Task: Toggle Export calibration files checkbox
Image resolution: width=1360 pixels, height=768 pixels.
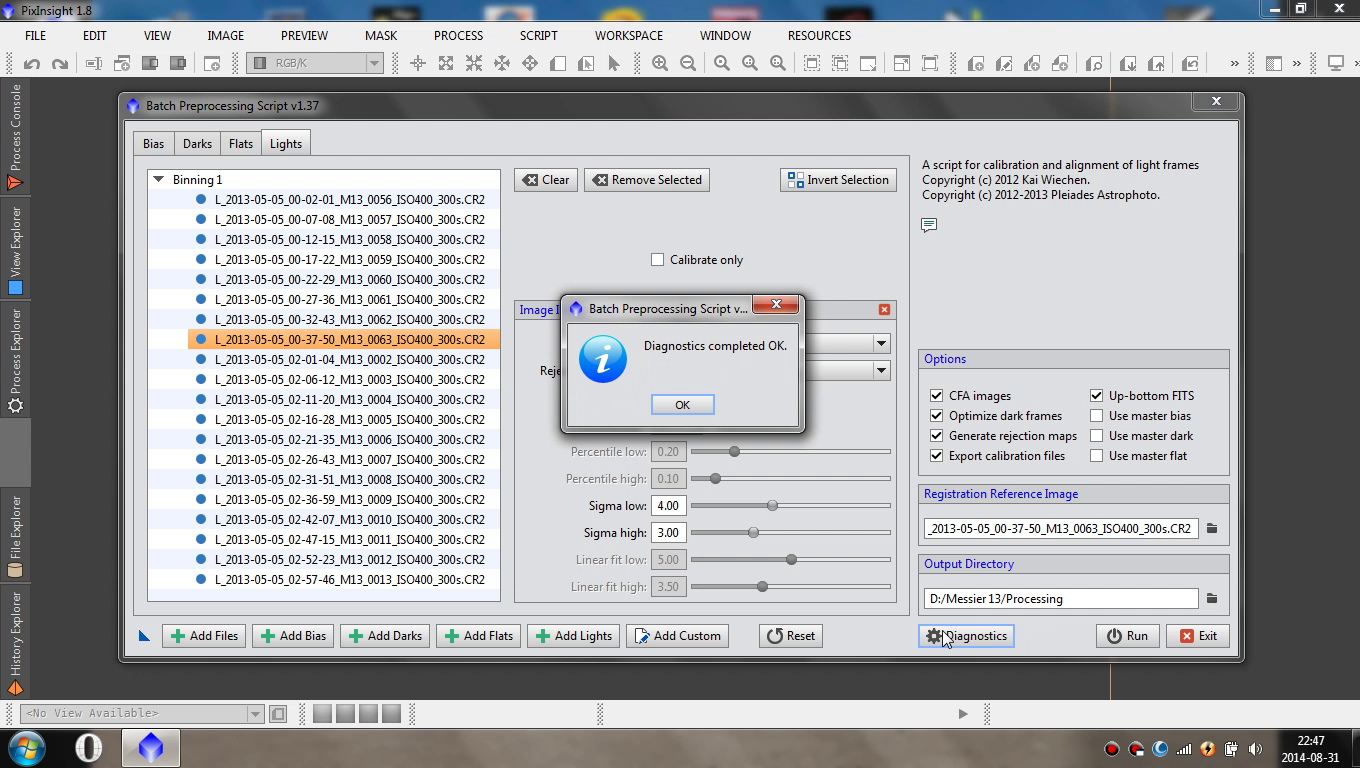Action: (x=936, y=456)
